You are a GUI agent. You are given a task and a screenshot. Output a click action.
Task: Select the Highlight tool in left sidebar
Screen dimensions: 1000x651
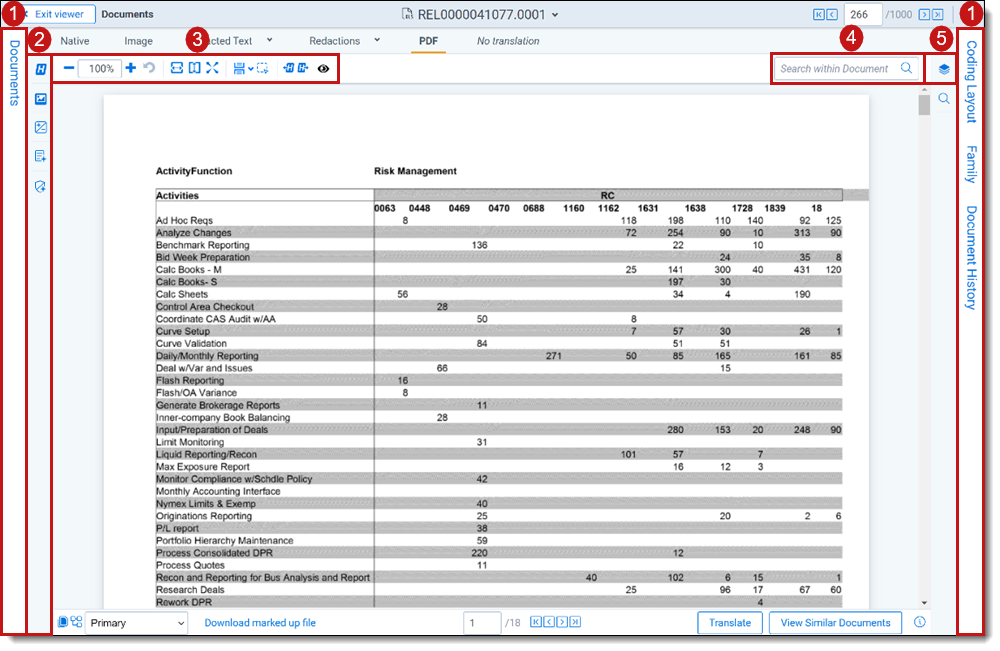tap(41, 69)
